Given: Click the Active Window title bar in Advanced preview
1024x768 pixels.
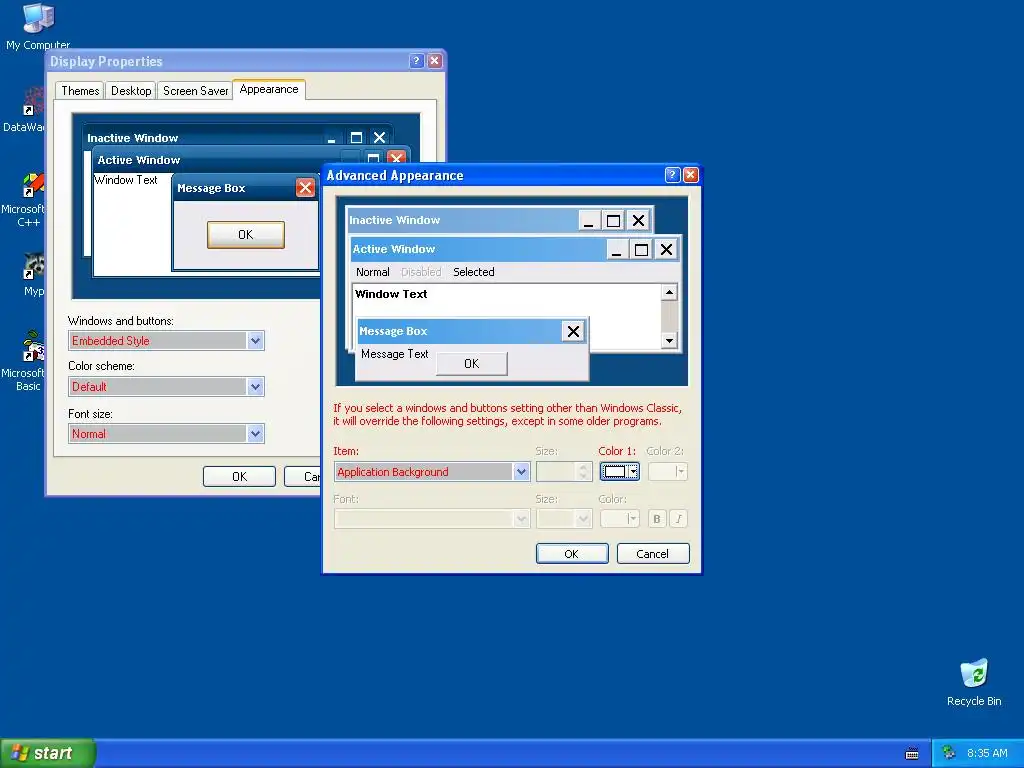Looking at the screenshot, I should pos(478,249).
